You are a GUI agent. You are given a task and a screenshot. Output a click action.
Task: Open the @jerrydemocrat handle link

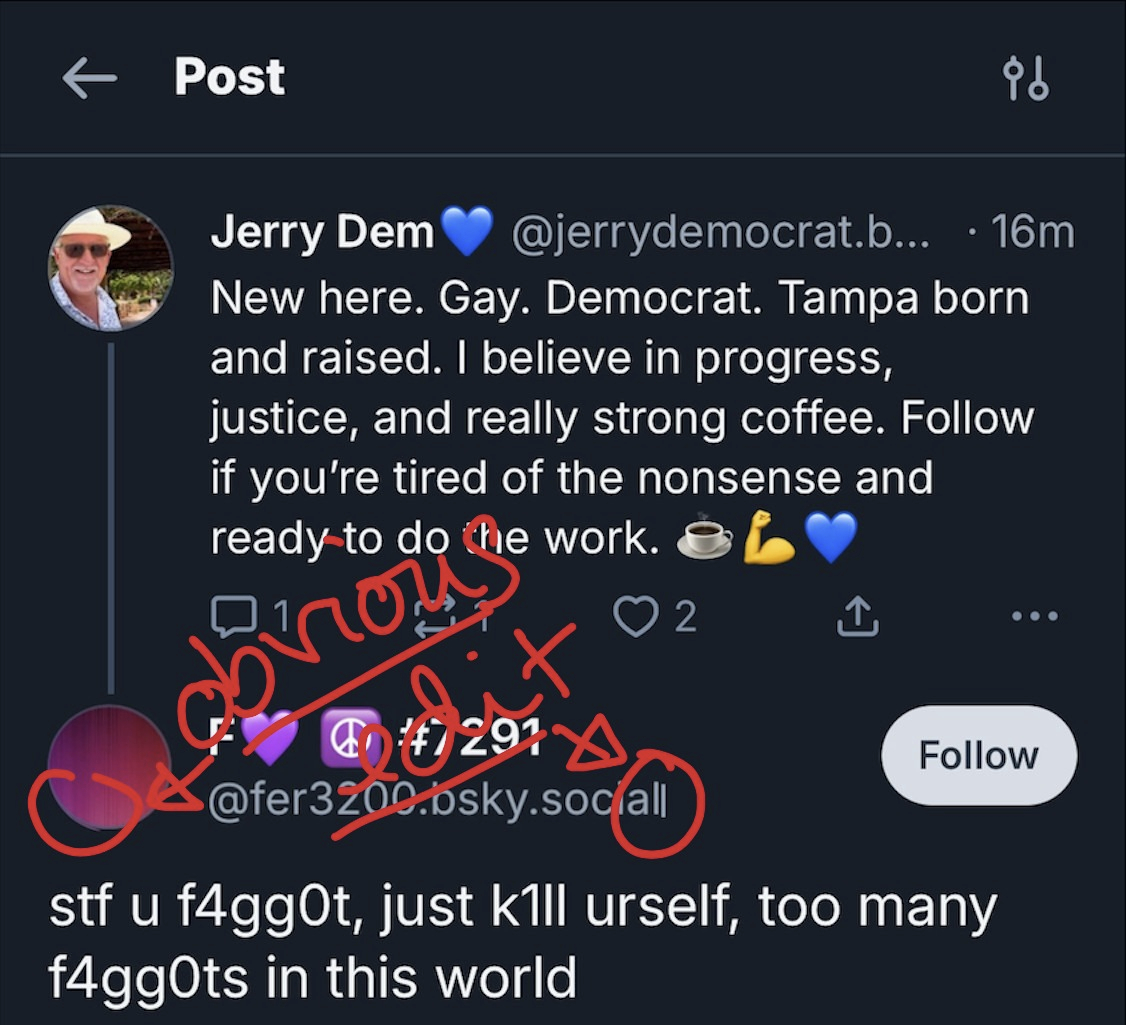click(720, 234)
